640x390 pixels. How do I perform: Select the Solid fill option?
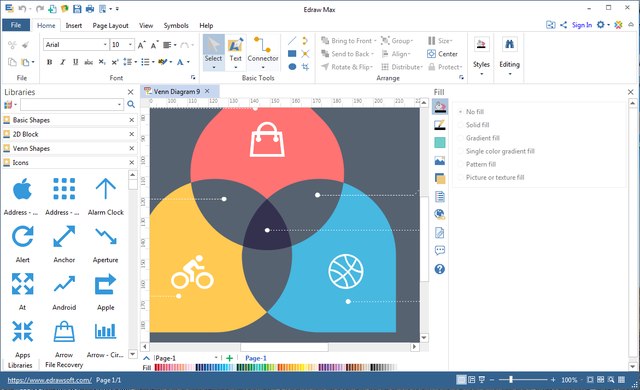click(477, 125)
